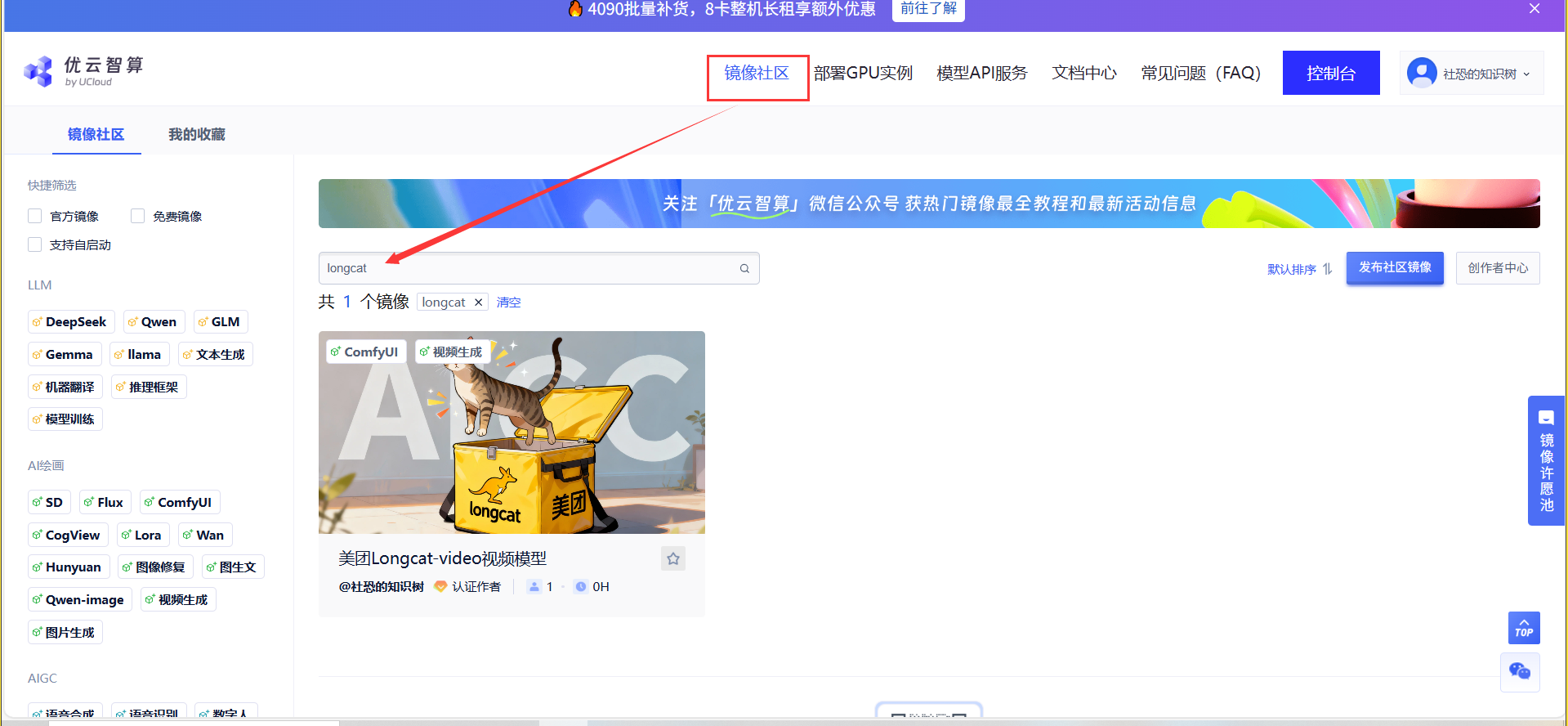The image size is (1568, 726).
Task: Filter by ComfyUI tag in sidebar
Action: (x=181, y=502)
